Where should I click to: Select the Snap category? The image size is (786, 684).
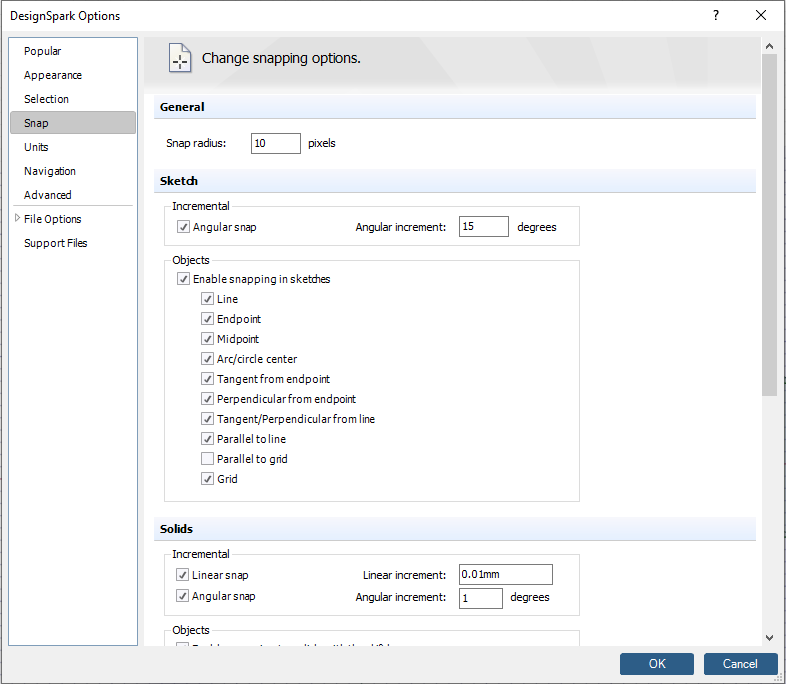pos(73,123)
